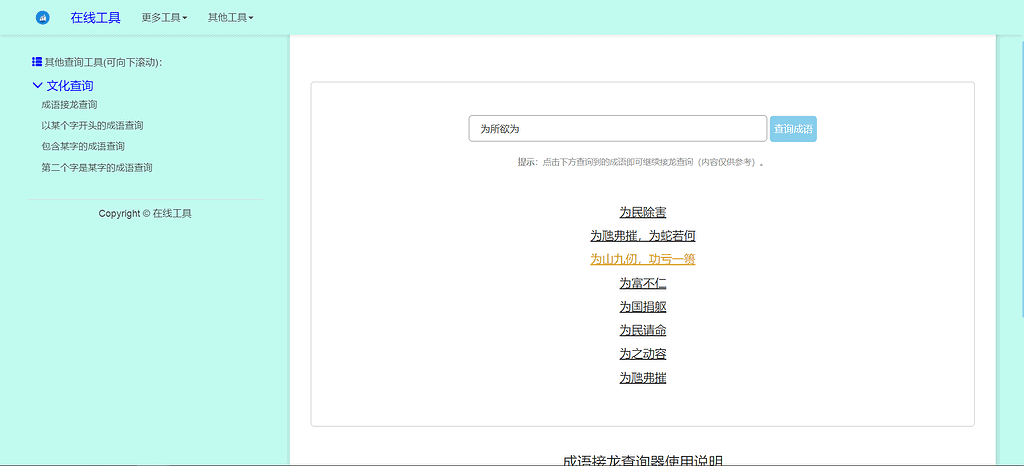Collapse the 文化查询 section
The image size is (1024, 466).
pos(62,85)
